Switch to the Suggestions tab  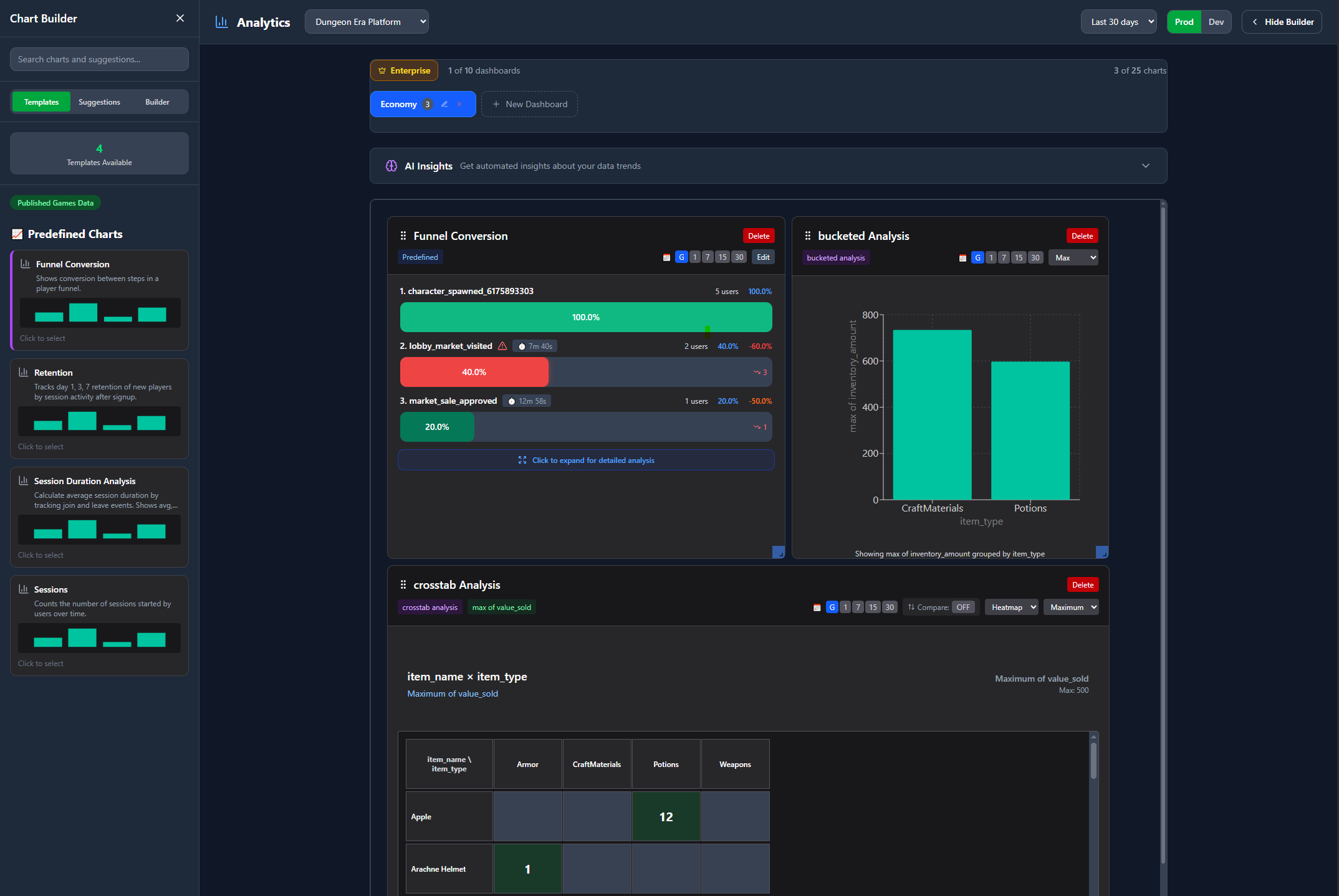click(99, 102)
